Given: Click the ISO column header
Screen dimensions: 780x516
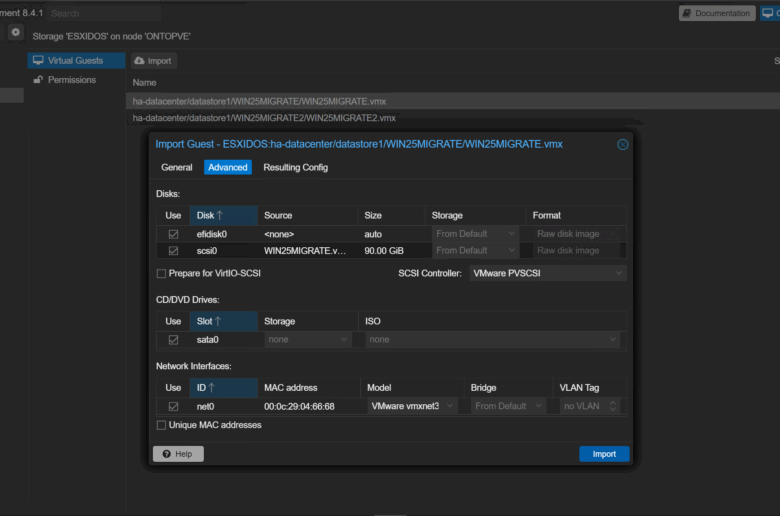Looking at the screenshot, I should (x=492, y=321).
